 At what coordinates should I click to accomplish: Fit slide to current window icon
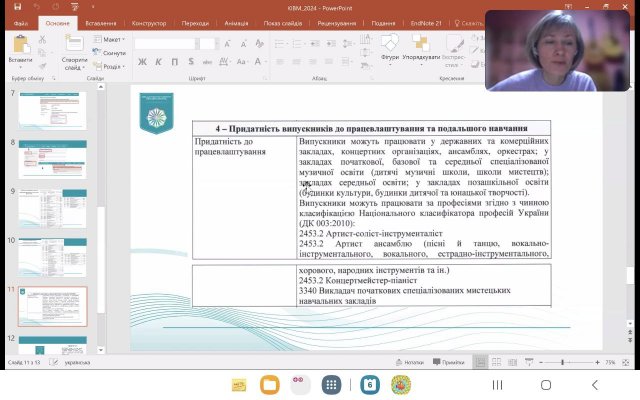pyautogui.click(x=627, y=362)
